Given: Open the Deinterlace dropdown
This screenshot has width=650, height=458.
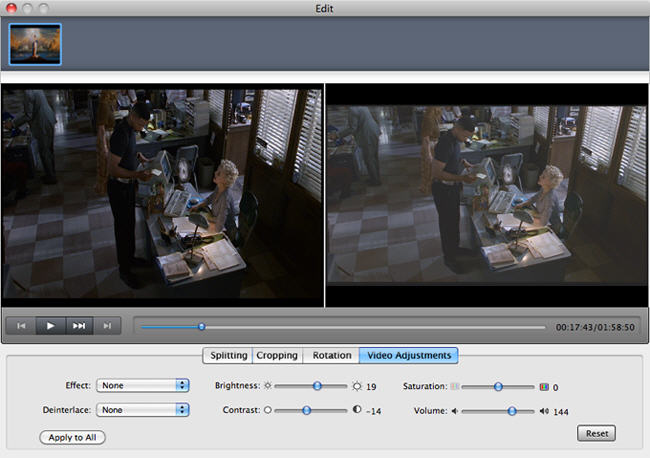Looking at the screenshot, I should click(143, 410).
